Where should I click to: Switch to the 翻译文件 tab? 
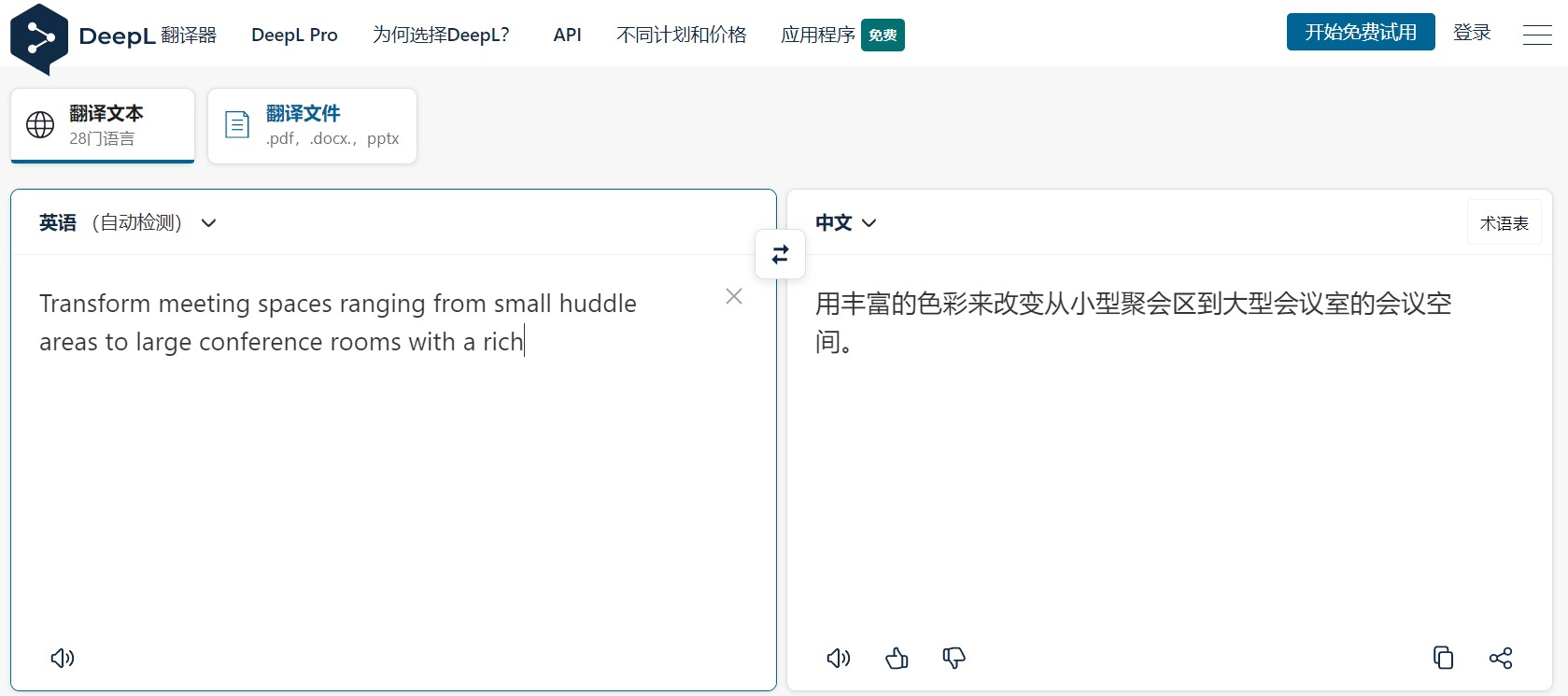312,125
